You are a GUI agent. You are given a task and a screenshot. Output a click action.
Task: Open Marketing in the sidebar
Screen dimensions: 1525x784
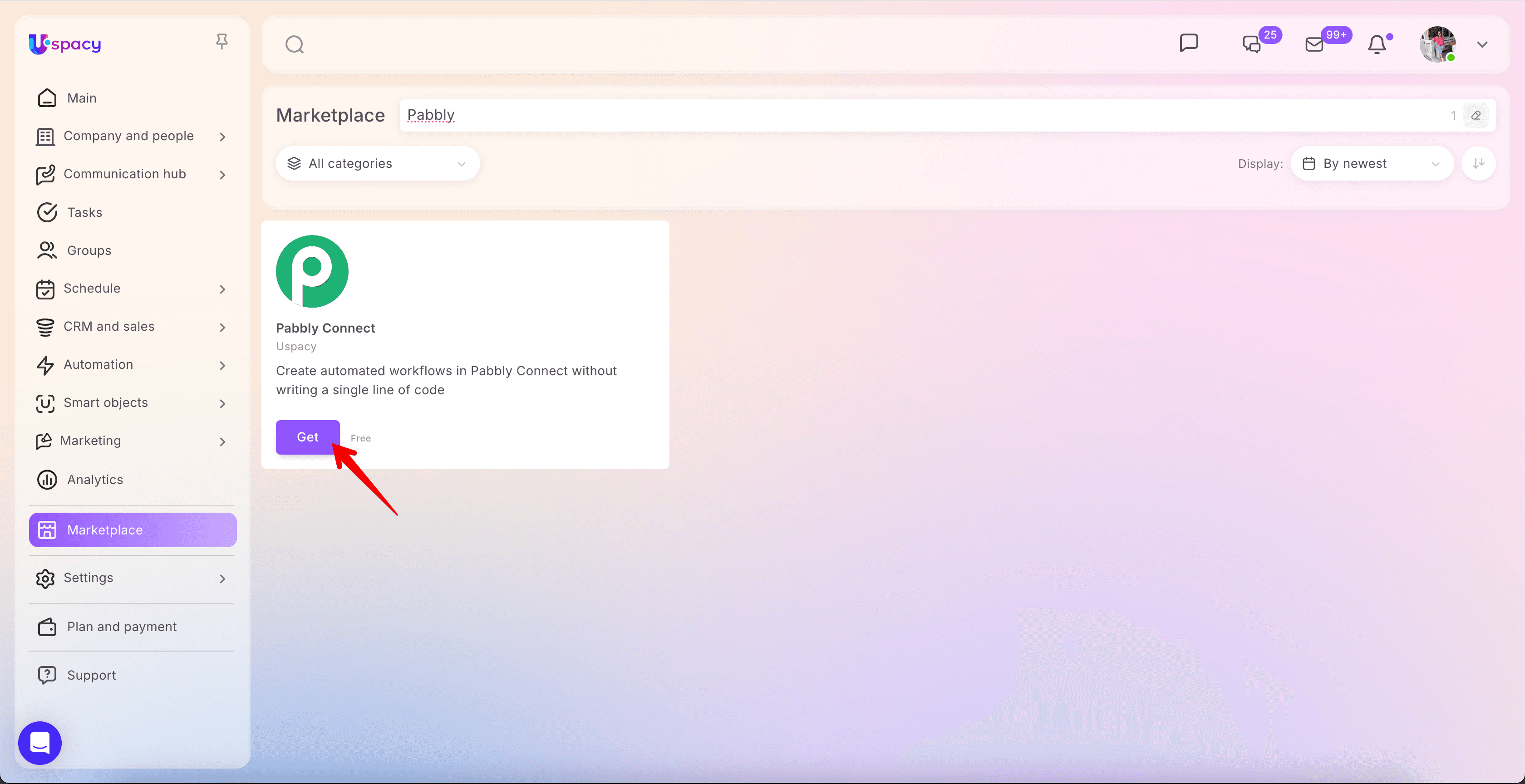click(91, 441)
